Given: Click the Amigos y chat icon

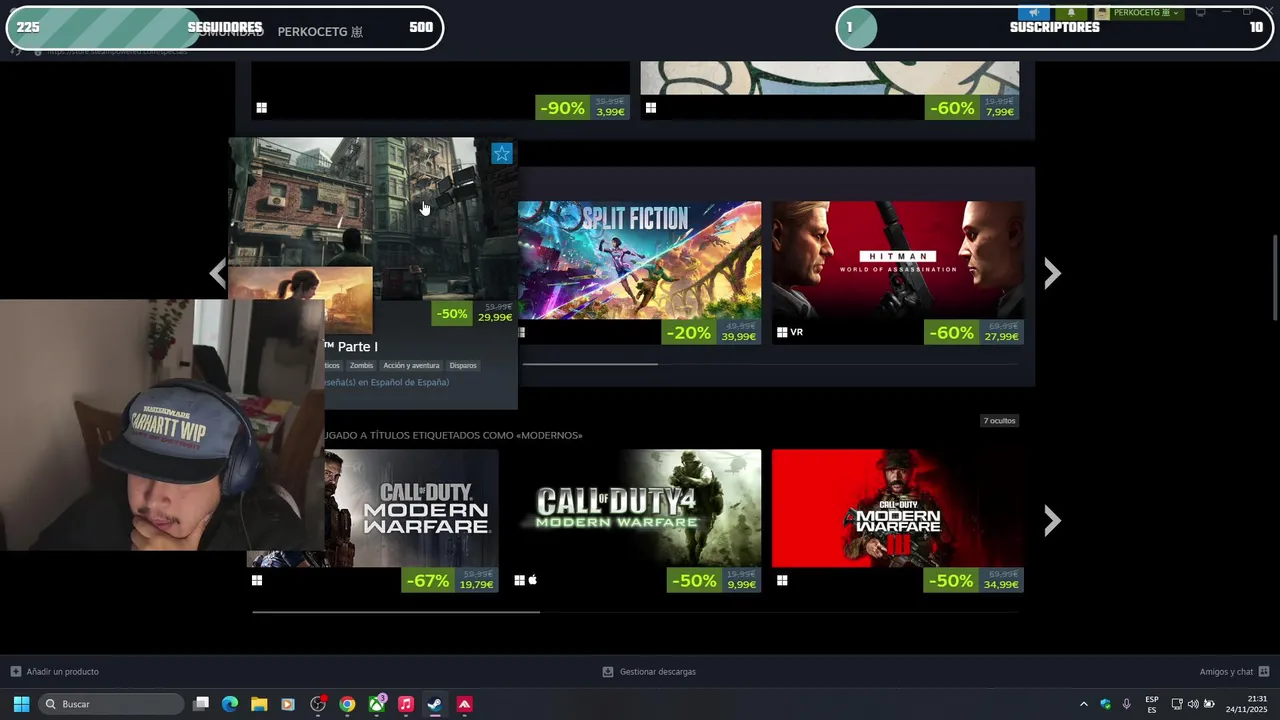Looking at the screenshot, I should [1264, 672].
